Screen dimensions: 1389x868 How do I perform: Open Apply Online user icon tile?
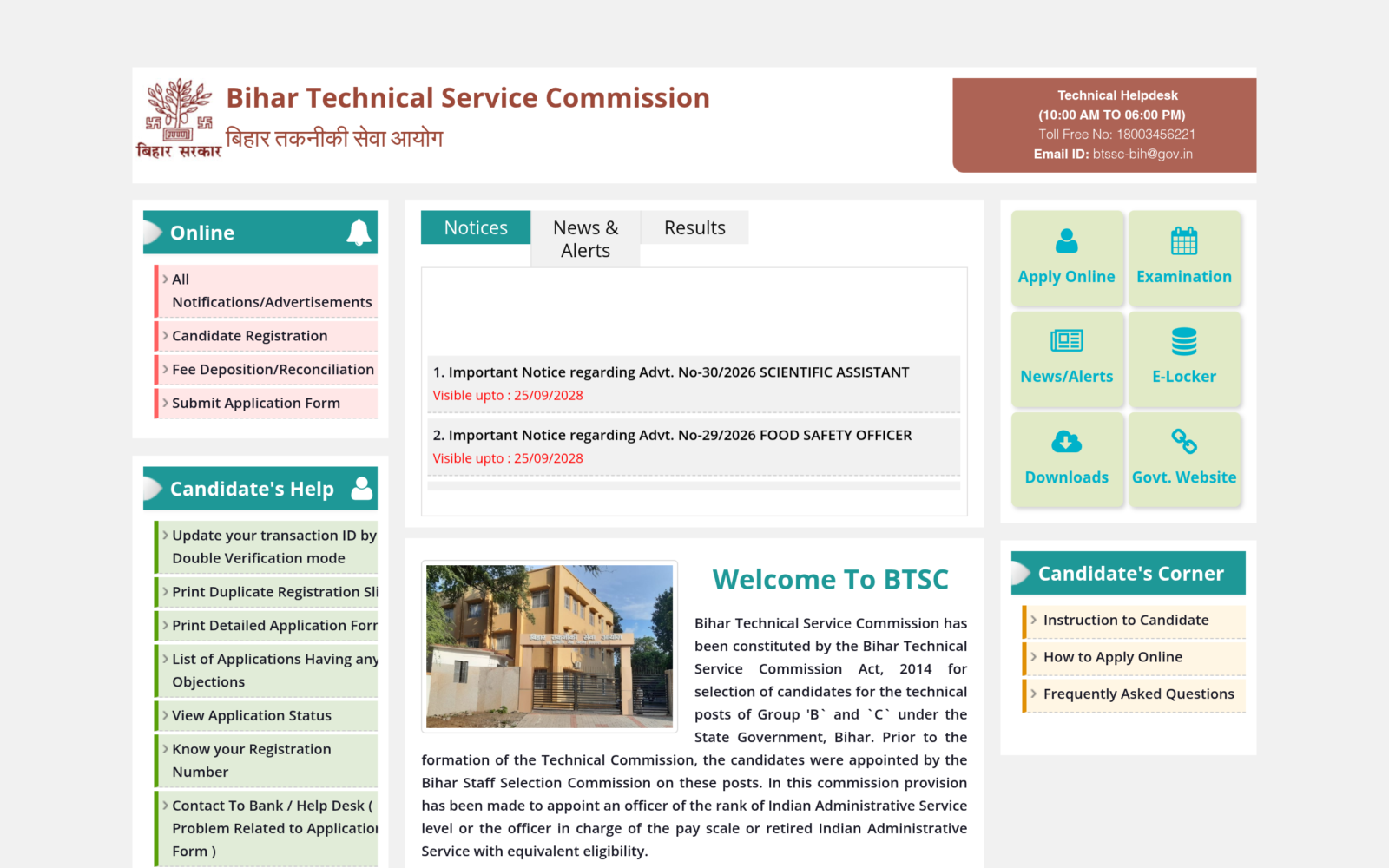[x=1067, y=258]
